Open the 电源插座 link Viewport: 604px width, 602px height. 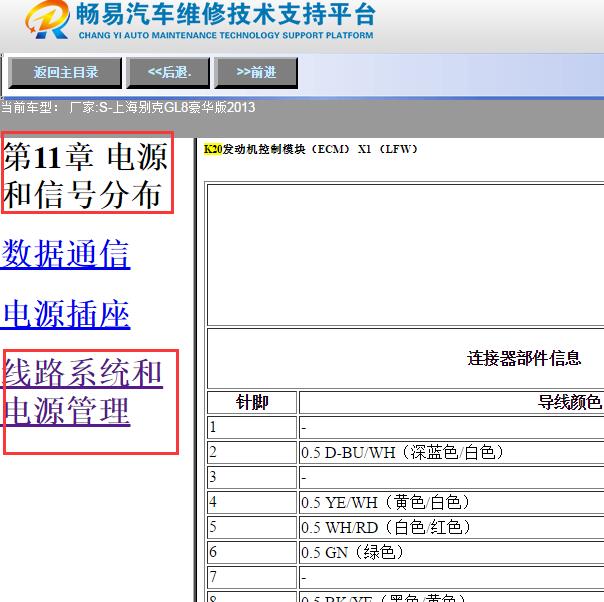tap(65, 314)
